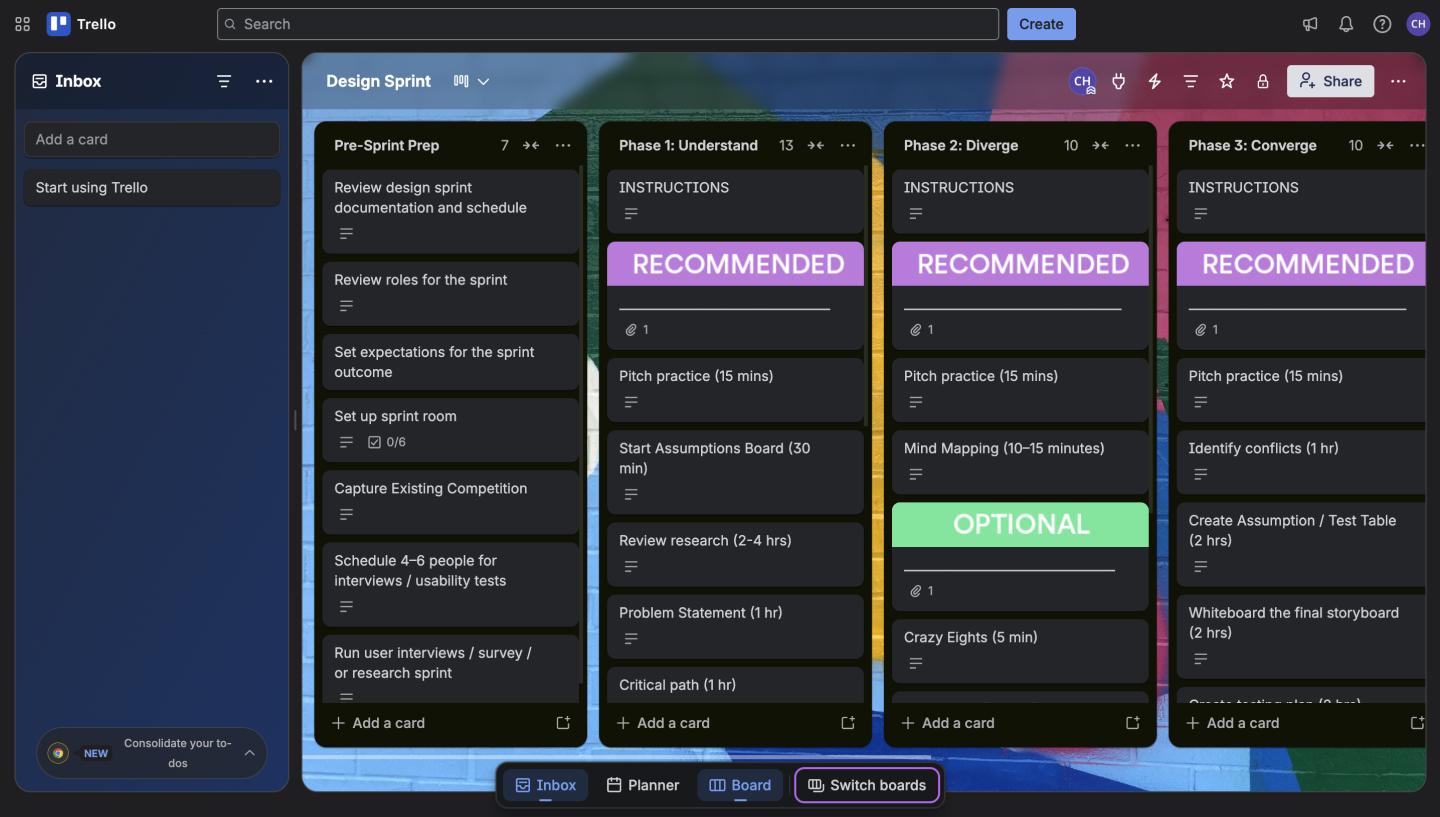This screenshot has width=1440, height=817.
Task: Open the Start using Trello card
Action: click(152, 187)
